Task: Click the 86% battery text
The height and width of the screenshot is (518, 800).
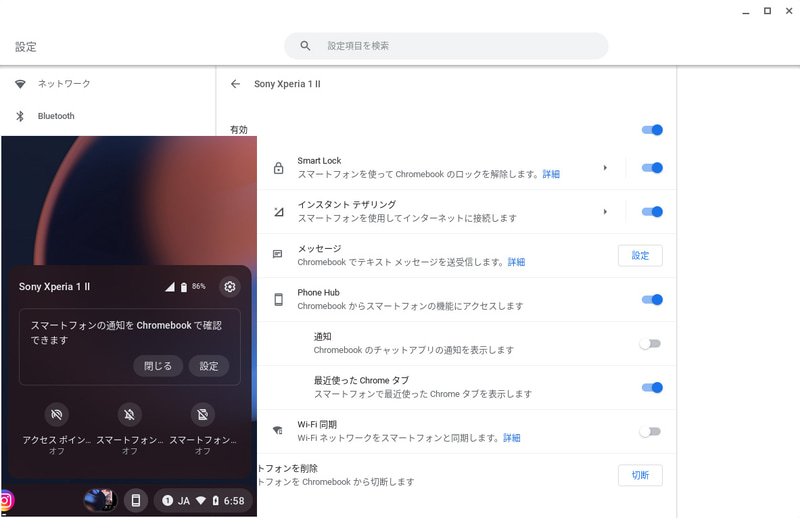Action: pos(198,287)
